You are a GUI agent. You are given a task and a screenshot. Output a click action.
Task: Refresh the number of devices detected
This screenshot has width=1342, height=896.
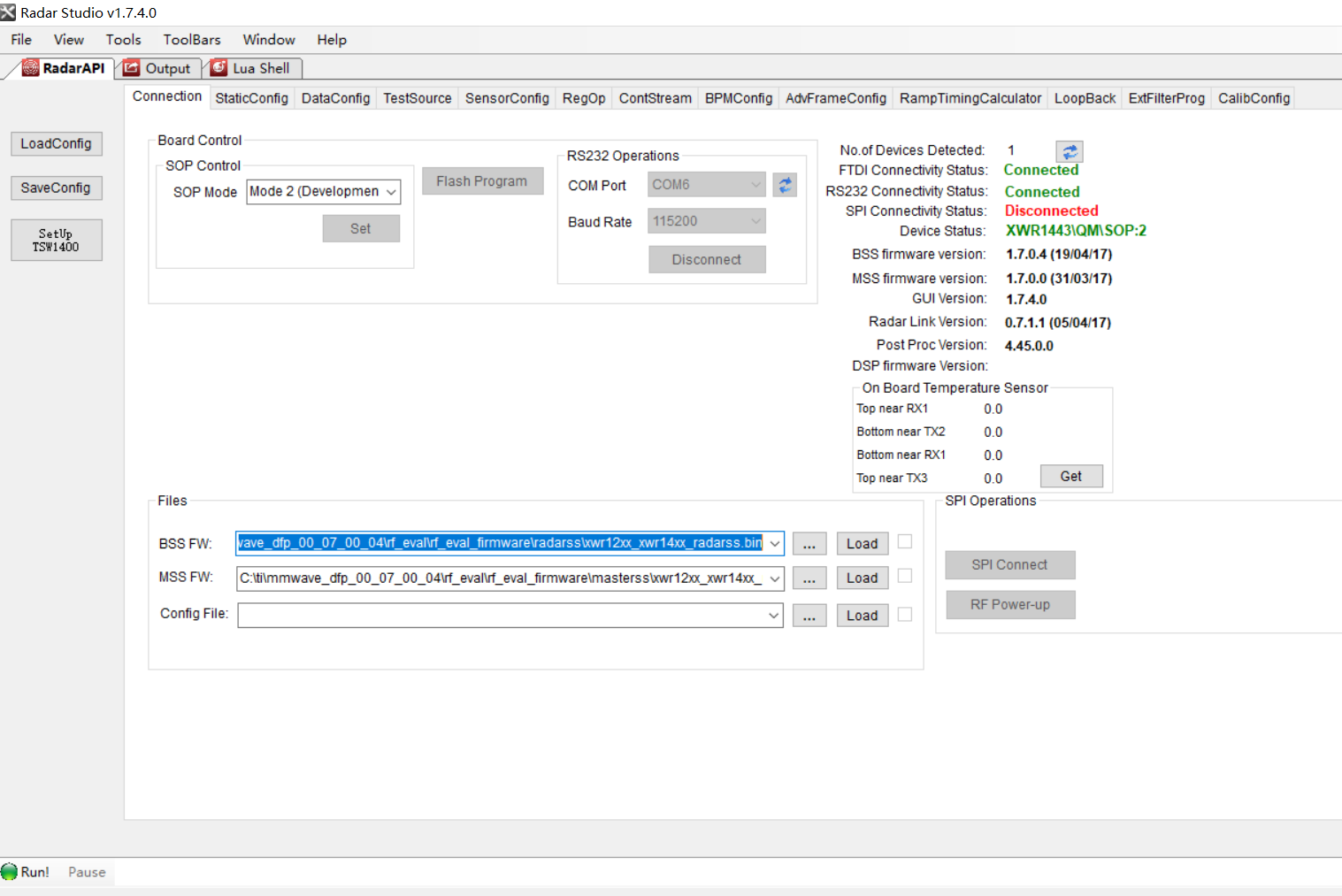1070,151
